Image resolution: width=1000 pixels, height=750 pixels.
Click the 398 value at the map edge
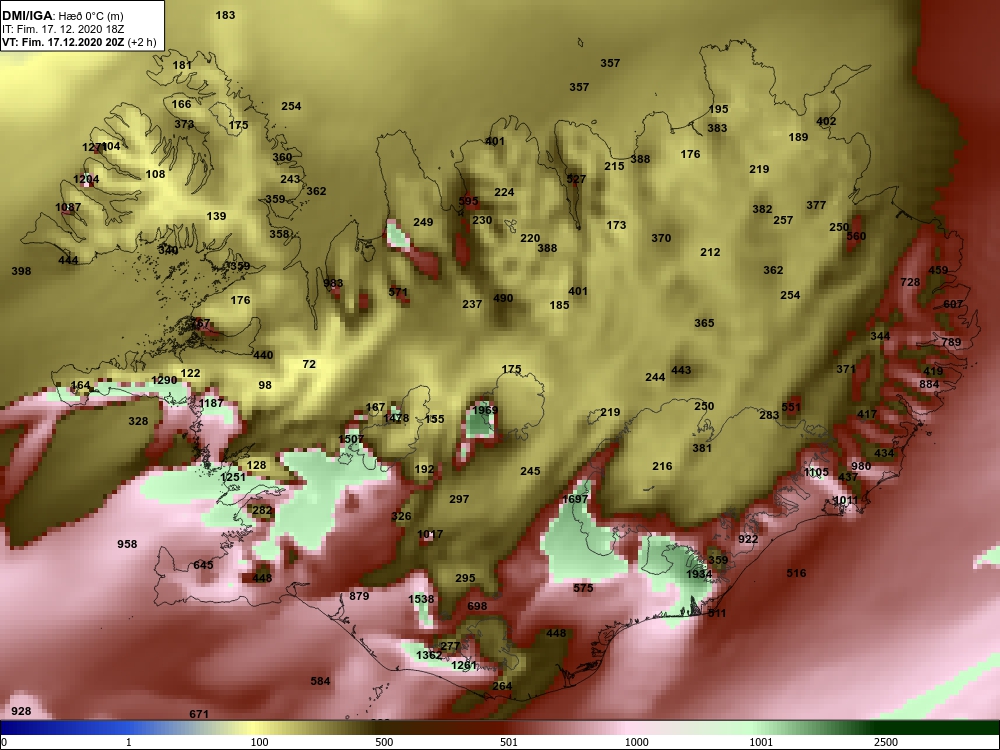[22, 271]
